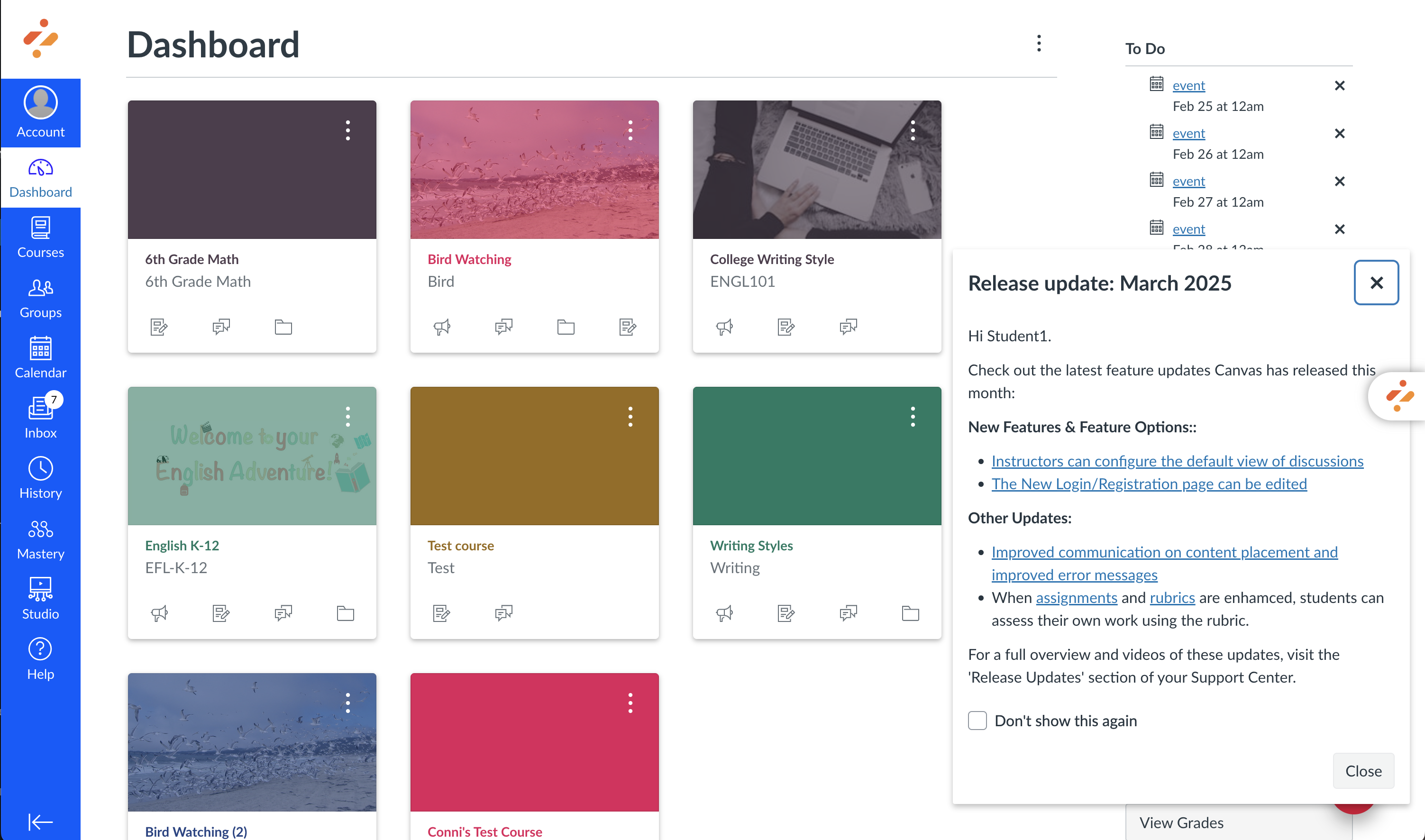This screenshot has width=1425, height=840.
Task: Dismiss the Feb 27 event to-do item
Action: tap(1339, 181)
